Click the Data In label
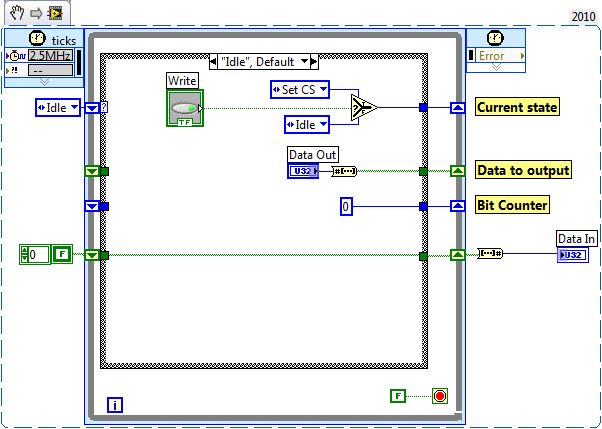The height and width of the screenshot is (429, 602). click(576, 239)
